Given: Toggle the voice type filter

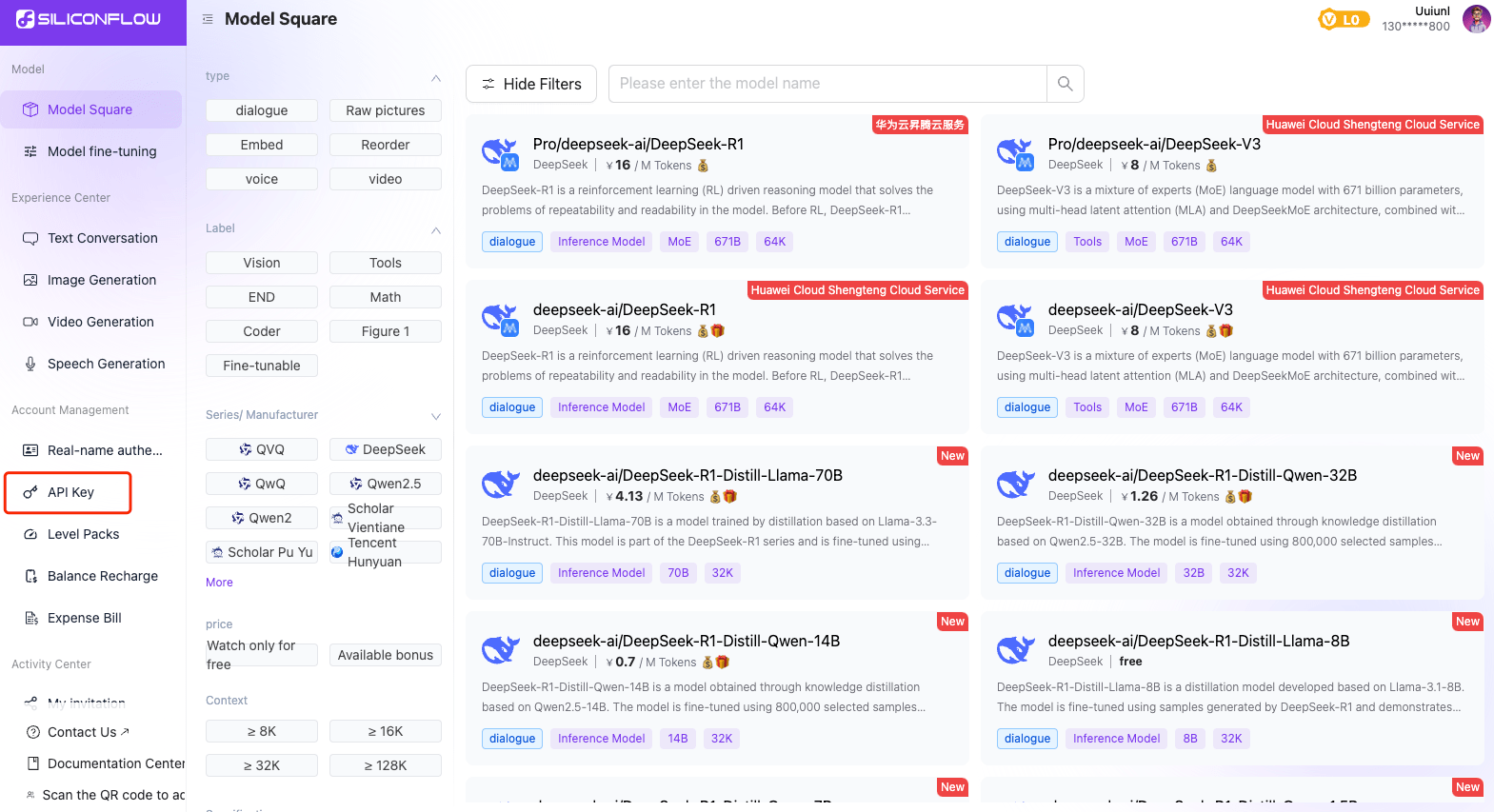Looking at the screenshot, I should coord(262,179).
